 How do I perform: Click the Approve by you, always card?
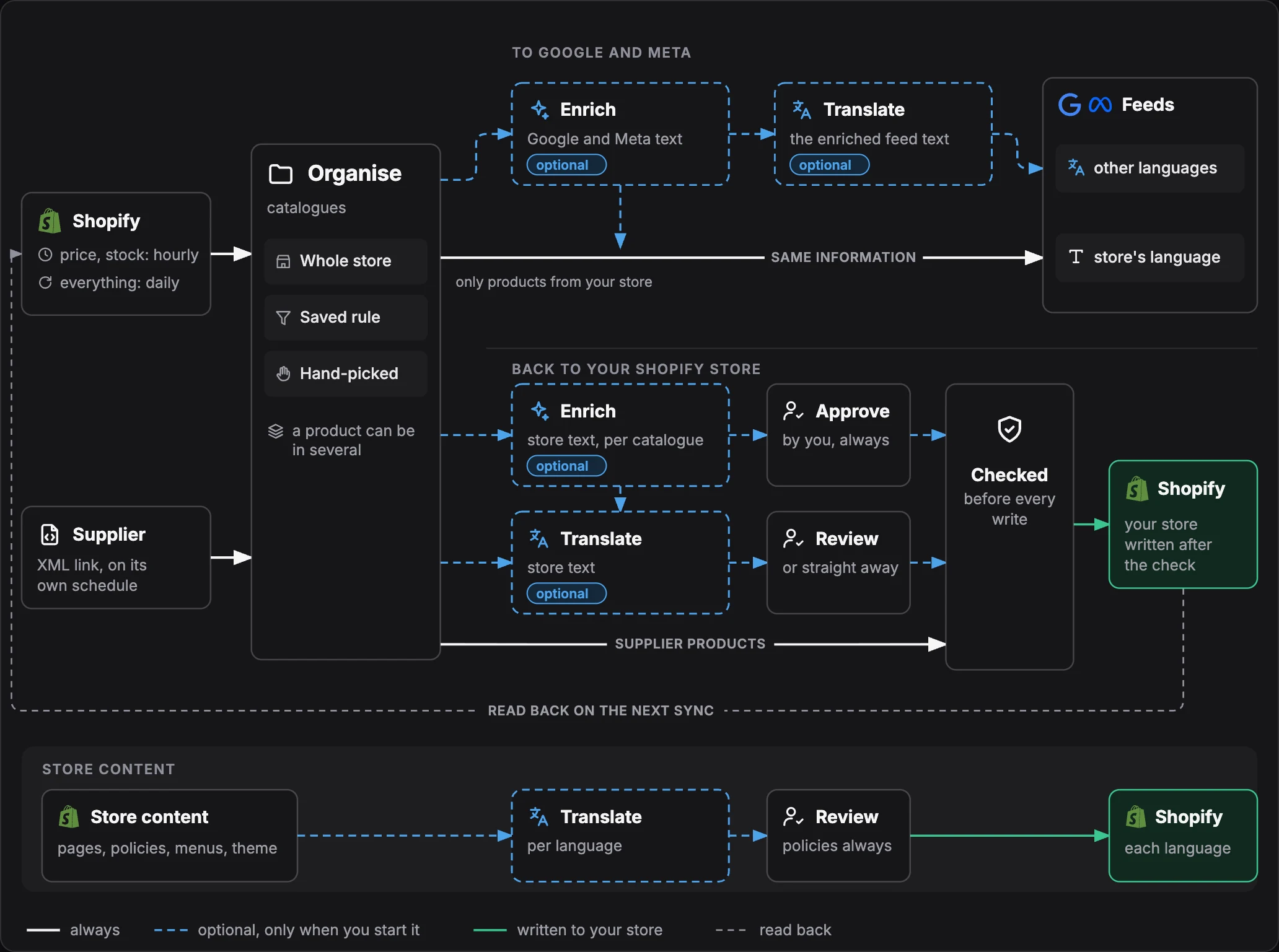(x=838, y=435)
